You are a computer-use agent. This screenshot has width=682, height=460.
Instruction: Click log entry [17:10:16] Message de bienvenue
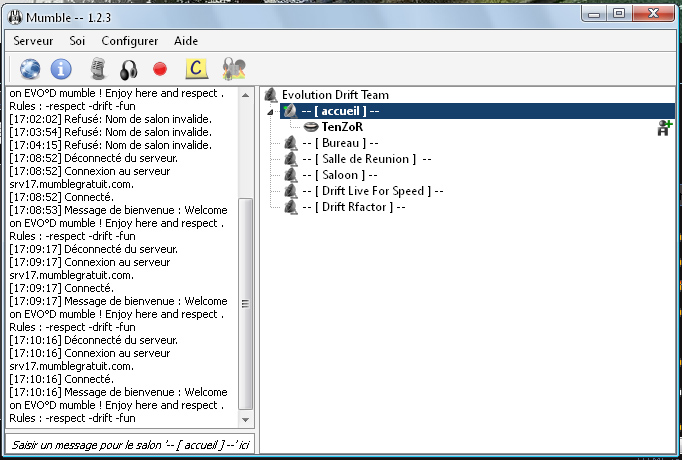(x=118, y=405)
